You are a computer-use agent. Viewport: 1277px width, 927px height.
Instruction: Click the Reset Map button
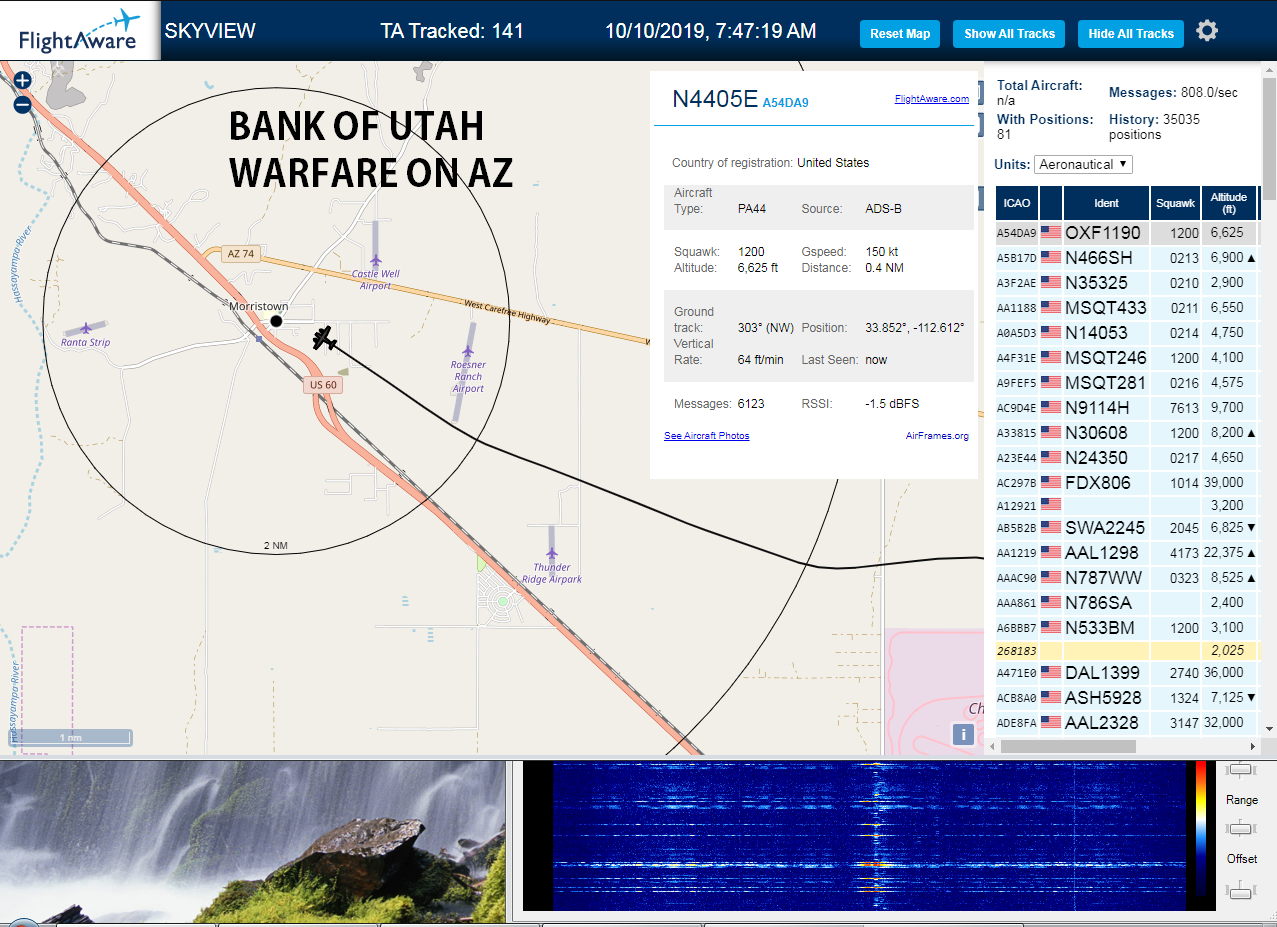(900, 34)
